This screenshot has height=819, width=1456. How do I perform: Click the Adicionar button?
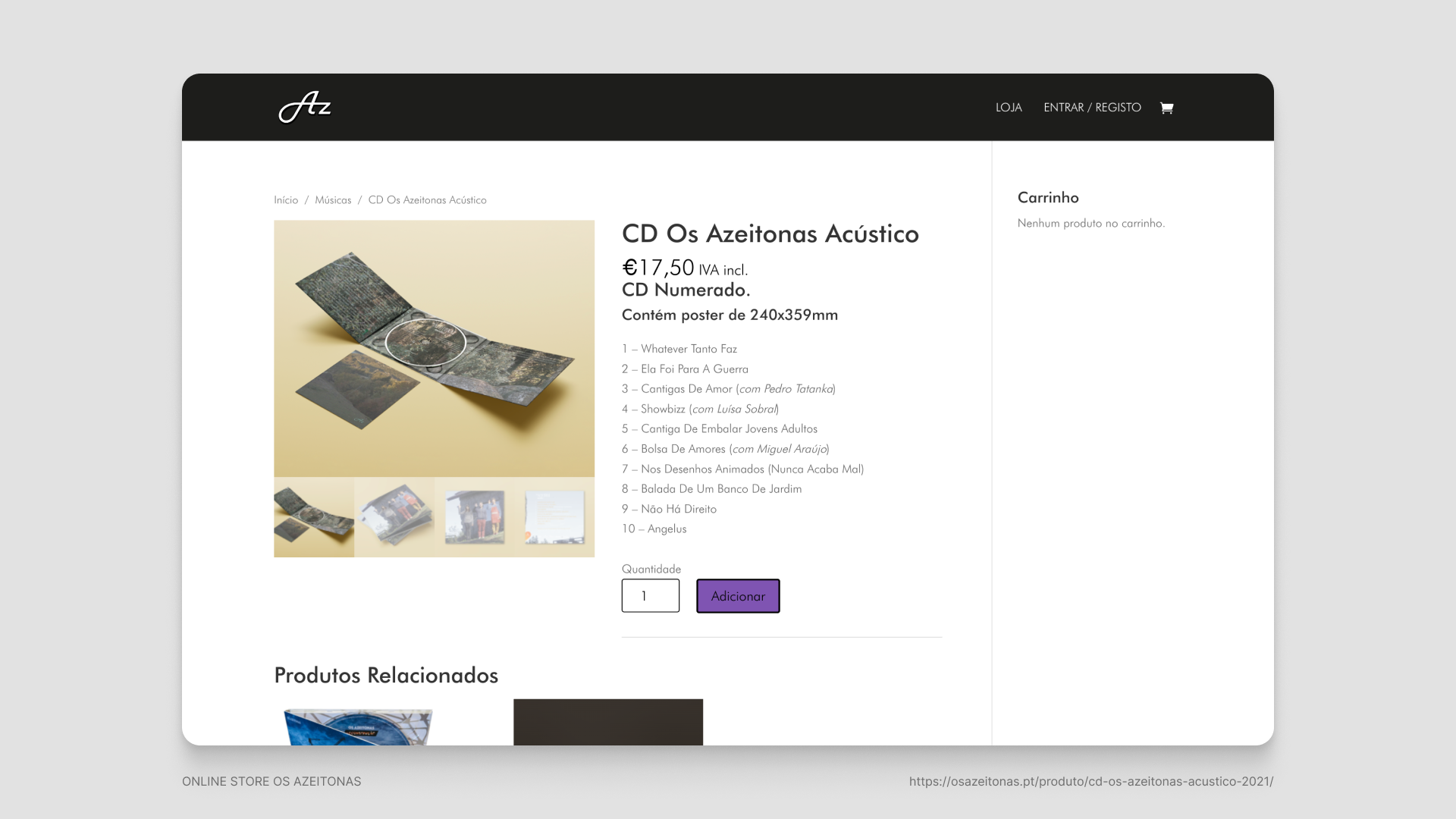click(x=738, y=596)
